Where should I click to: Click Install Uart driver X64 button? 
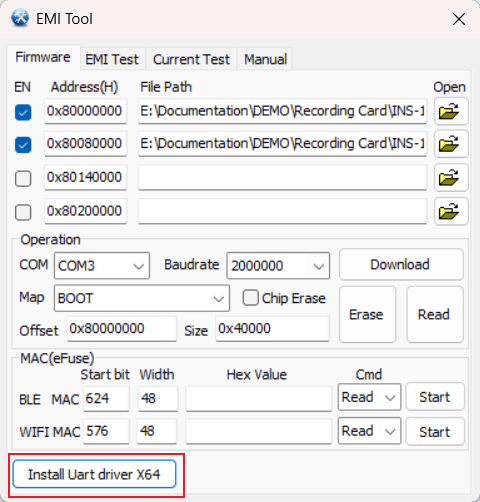tap(94, 474)
